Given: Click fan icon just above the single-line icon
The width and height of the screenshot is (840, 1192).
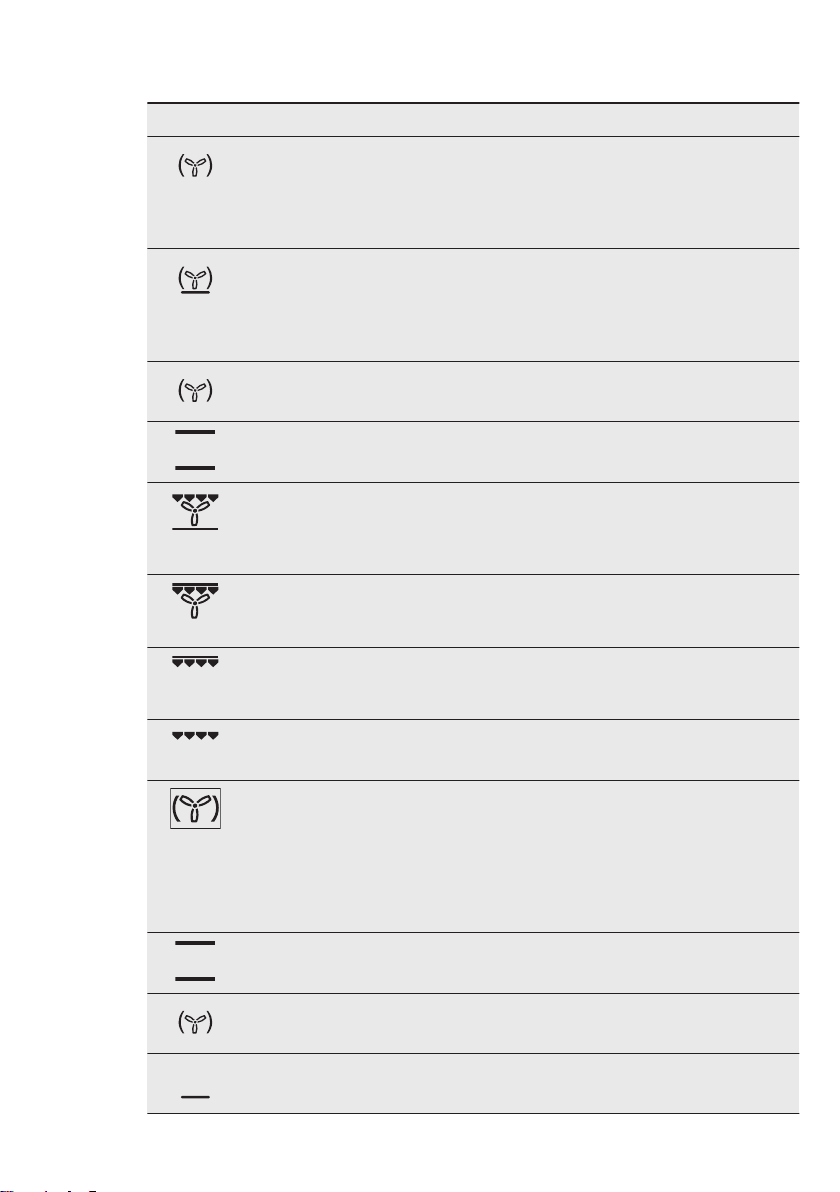Looking at the screenshot, I should (x=195, y=1023).
